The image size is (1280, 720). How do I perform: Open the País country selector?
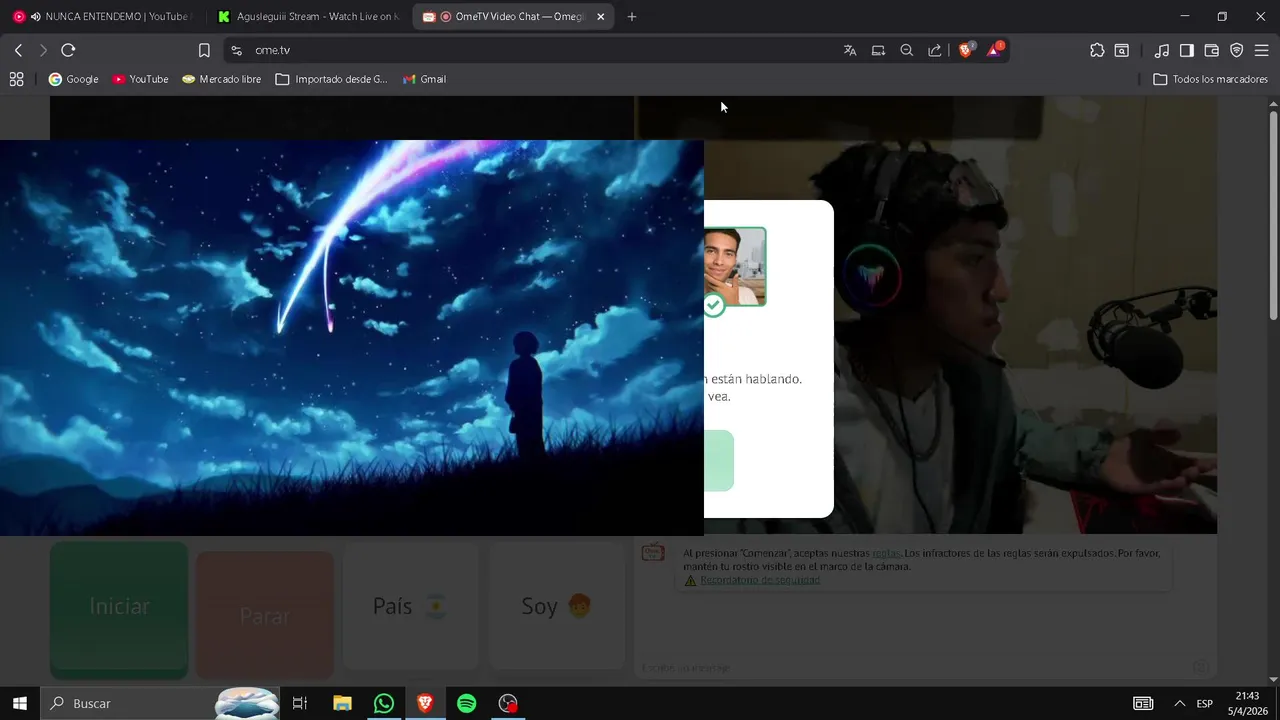click(x=411, y=606)
